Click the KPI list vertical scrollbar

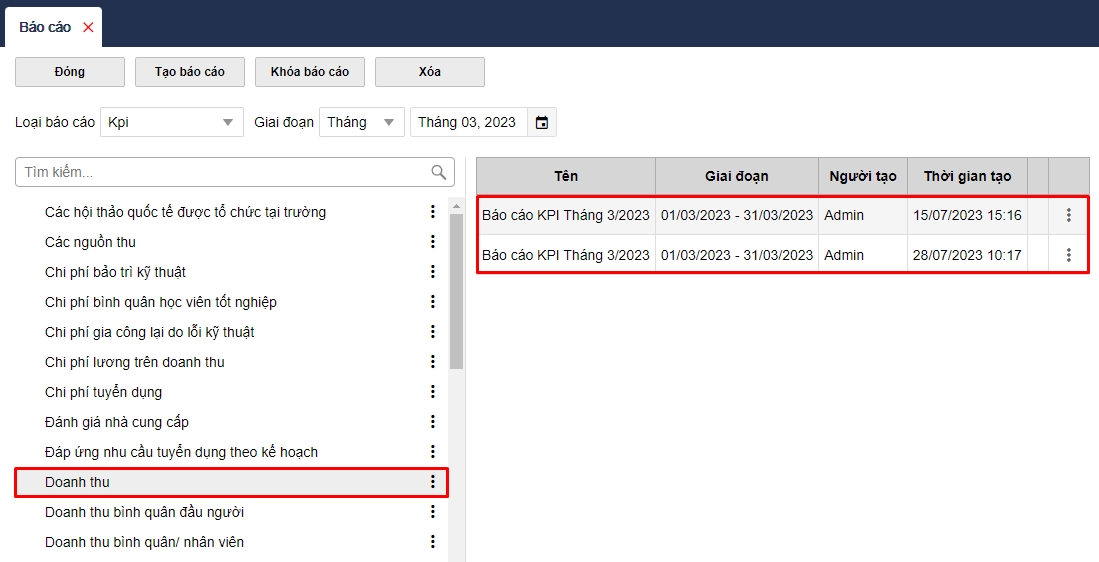pos(456,290)
